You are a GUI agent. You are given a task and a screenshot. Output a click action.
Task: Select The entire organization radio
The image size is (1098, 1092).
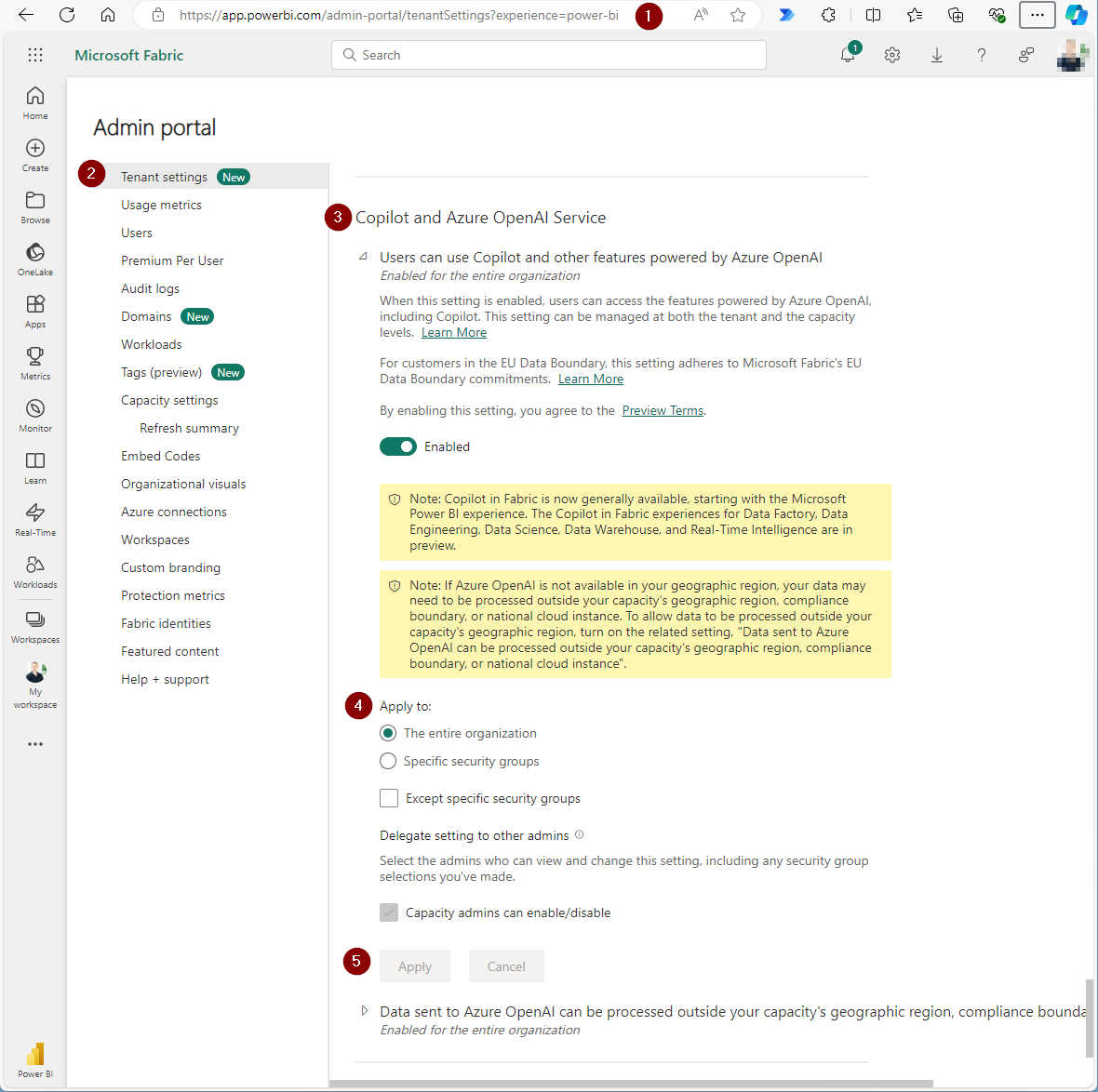click(x=388, y=733)
